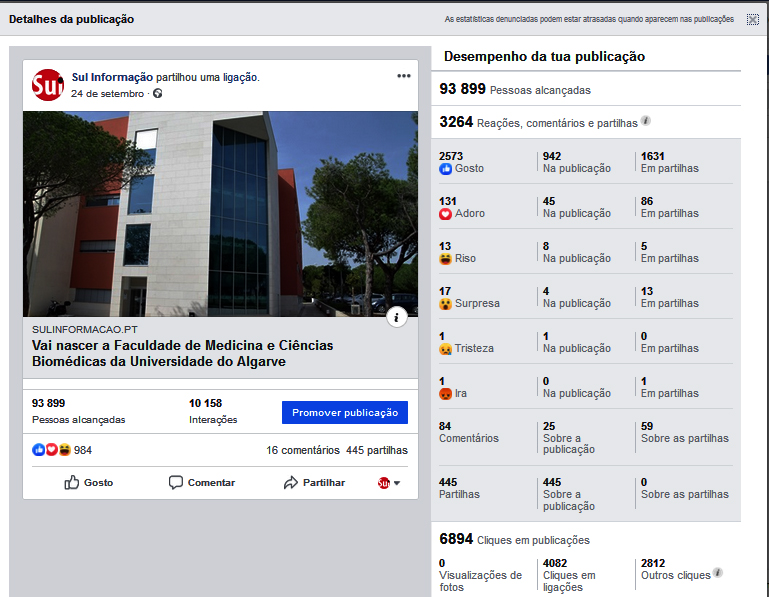This screenshot has height=597, width=769.
Task: Open the page identity selector dropdown
Action: coord(389,483)
